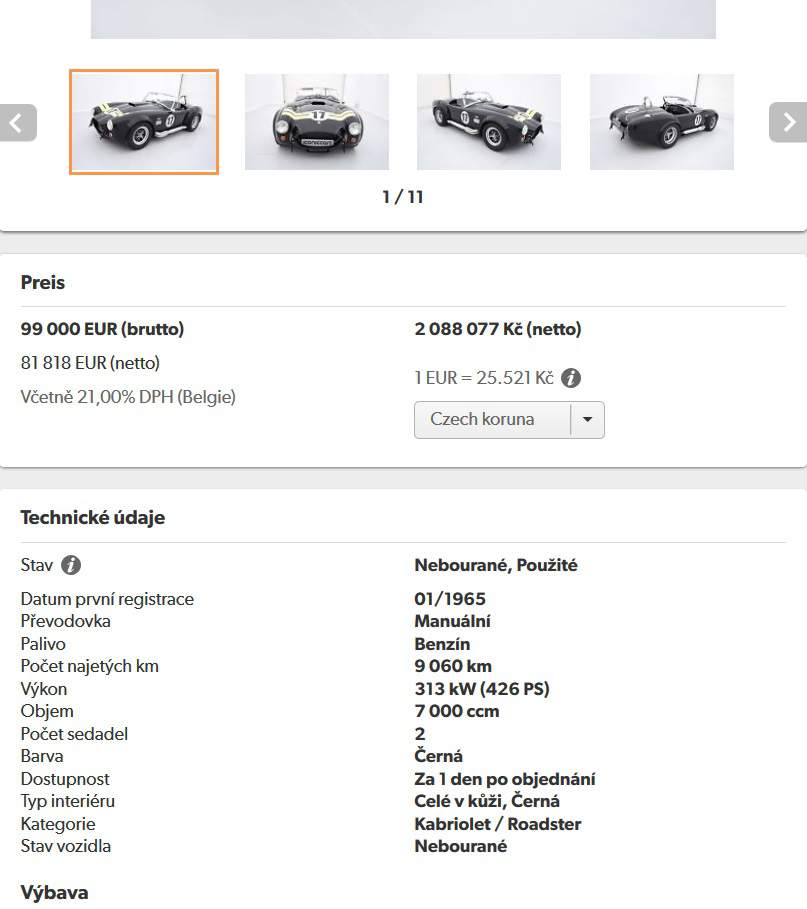The height and width of the screenshot is (909, 807).
Task: Open the fourth rear-view car thumbnail
Action: [661, 122]
